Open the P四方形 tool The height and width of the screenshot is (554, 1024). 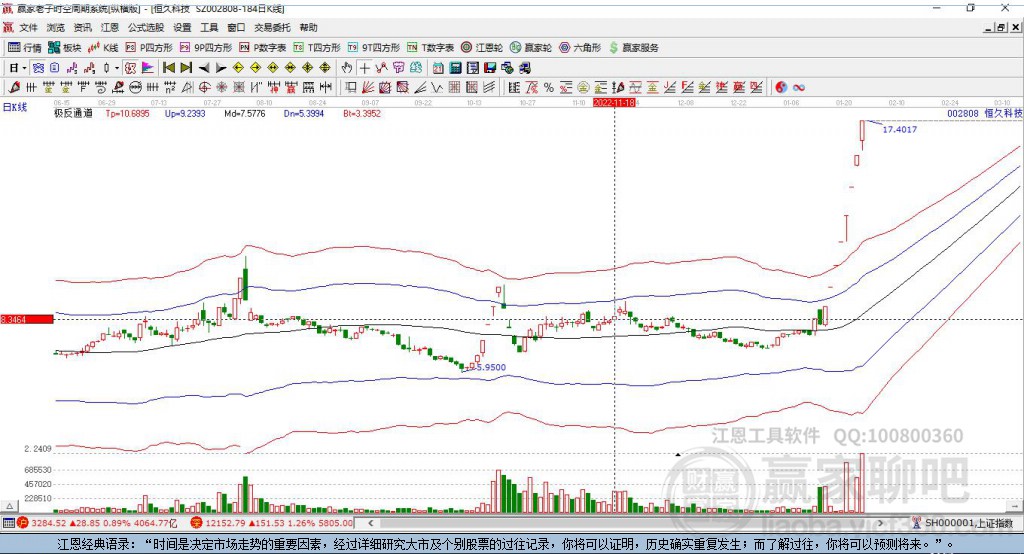pos(149,48)
